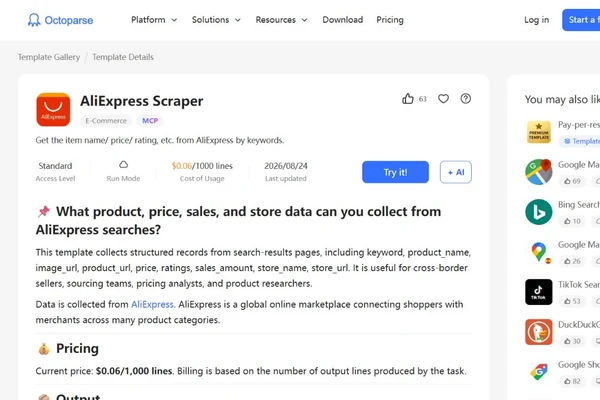Open the TikTok Search template icon
This screenshot has width=600, height=400.
pos(539,292)
